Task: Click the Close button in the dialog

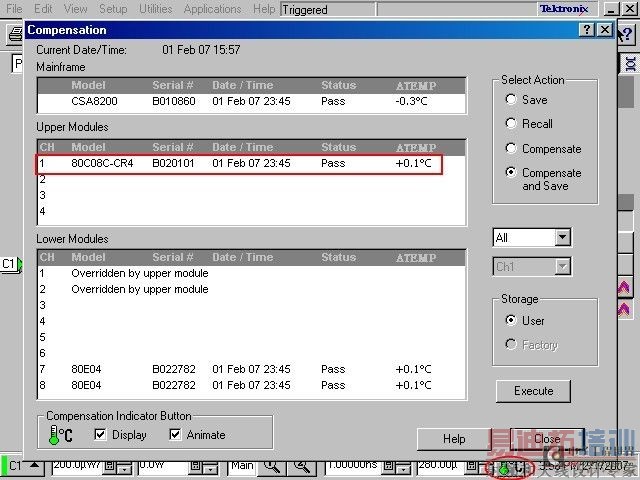Action: [x=547, y=439]
